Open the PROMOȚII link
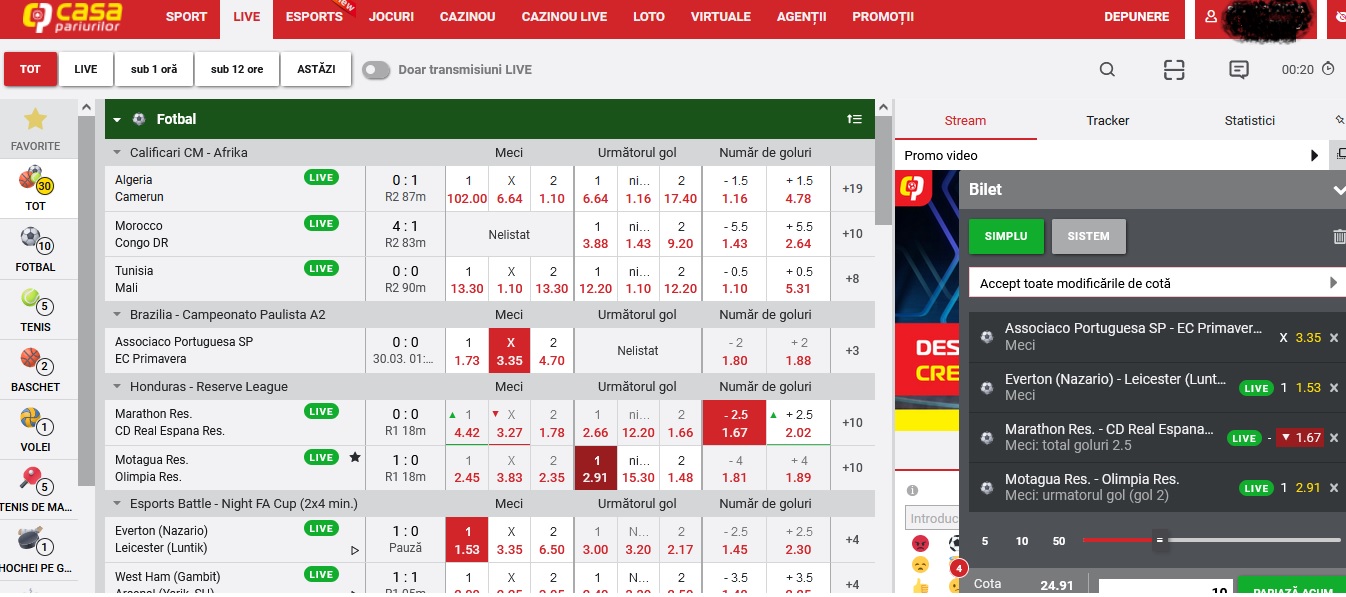 pyautogui.click(x=883, y=17)
